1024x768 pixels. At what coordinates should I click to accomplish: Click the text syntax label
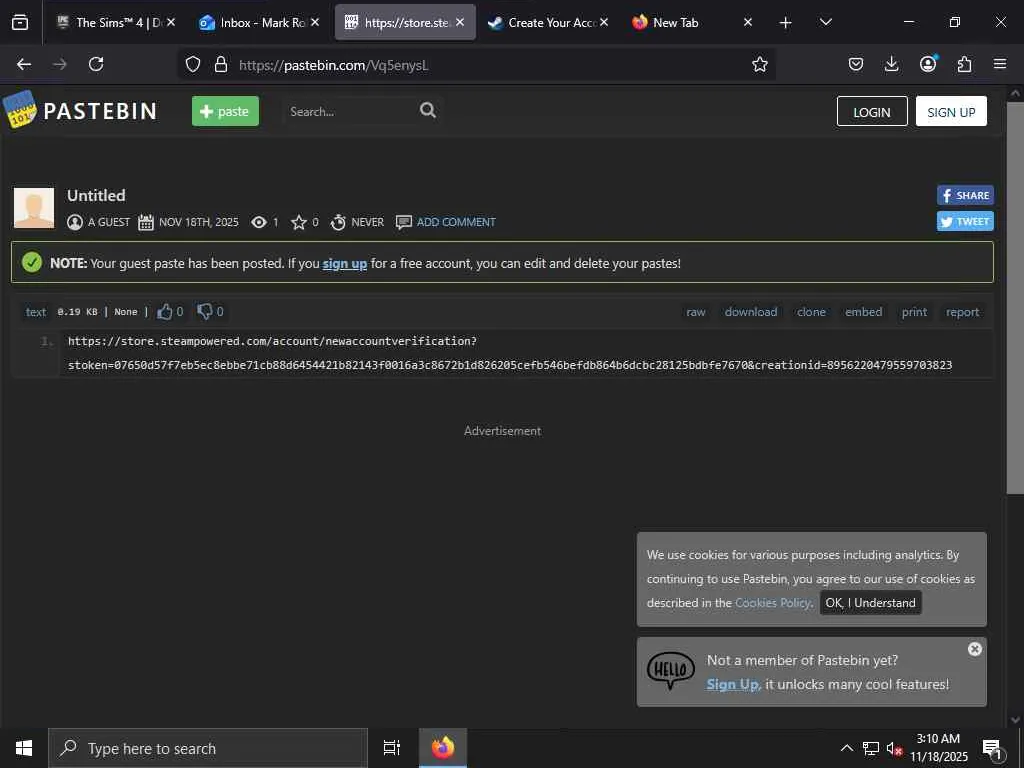36,312
